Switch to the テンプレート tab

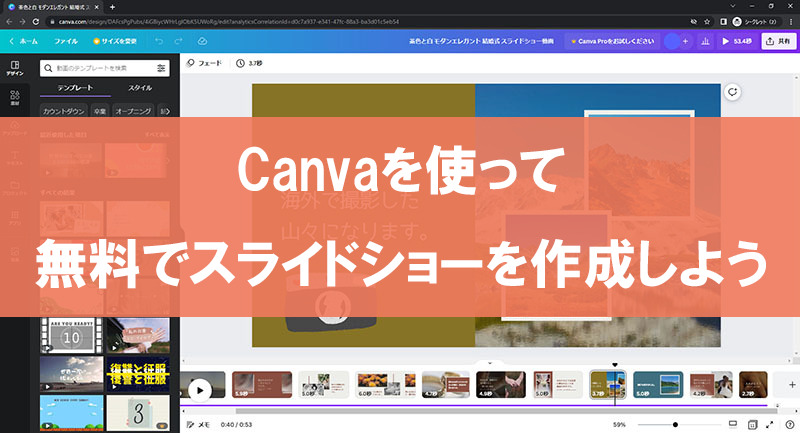[x=75, y=88]
